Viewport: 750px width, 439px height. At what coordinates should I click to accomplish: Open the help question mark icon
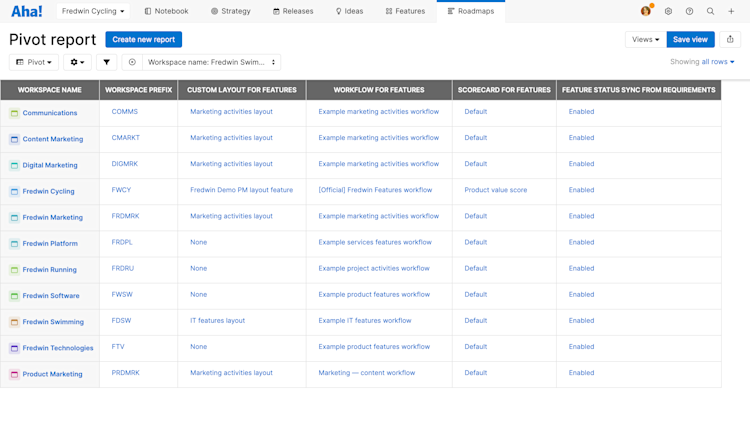tap(689, 11)
